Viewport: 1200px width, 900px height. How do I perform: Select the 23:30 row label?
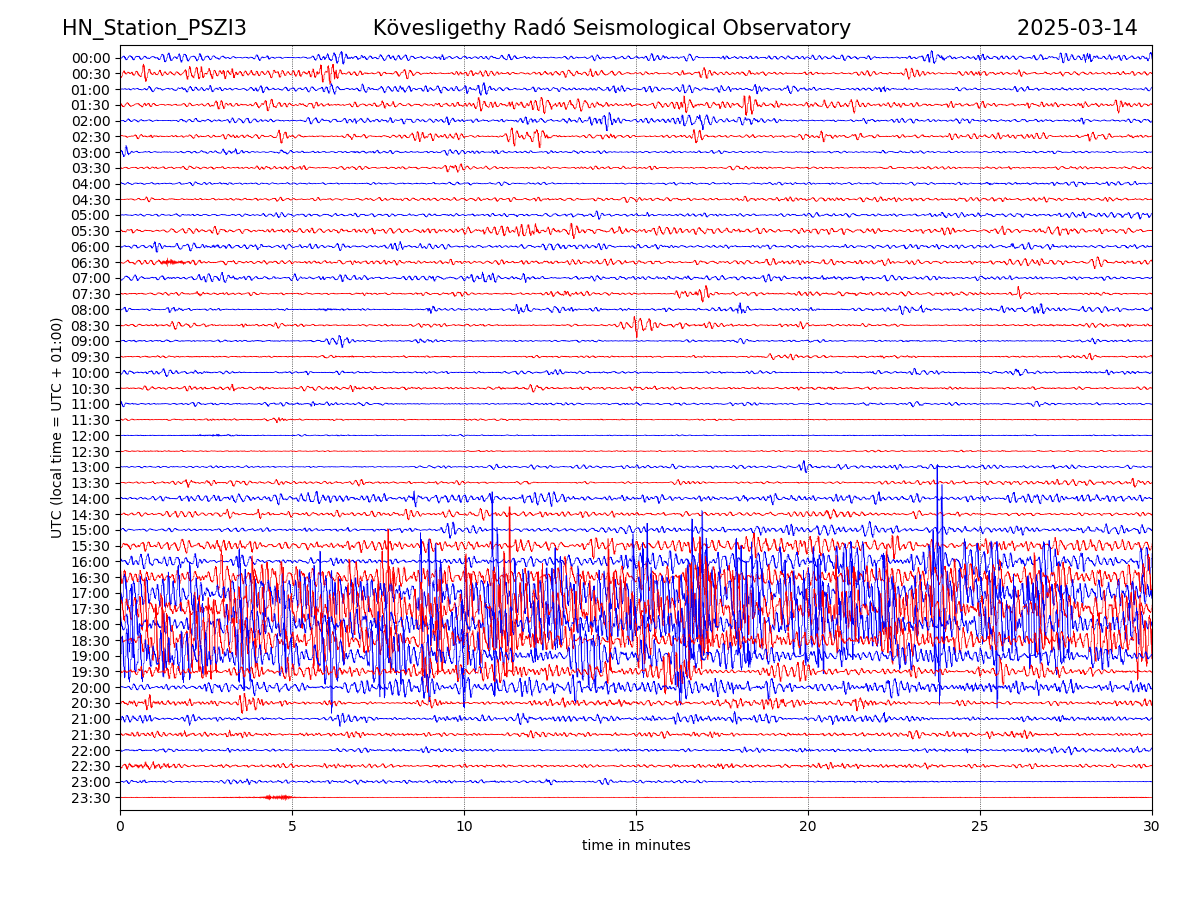tap(90, 798)
